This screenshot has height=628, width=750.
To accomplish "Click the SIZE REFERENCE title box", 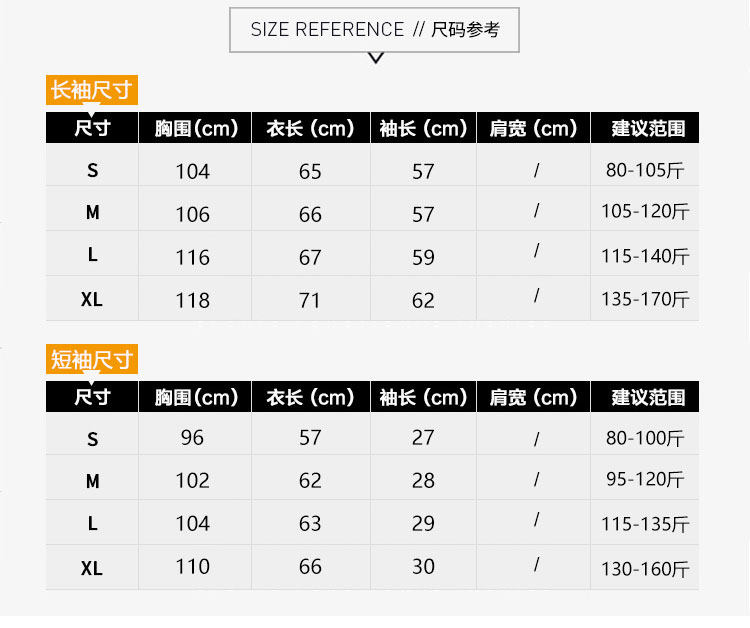I will pyautogui.click(x=374, y=30).
